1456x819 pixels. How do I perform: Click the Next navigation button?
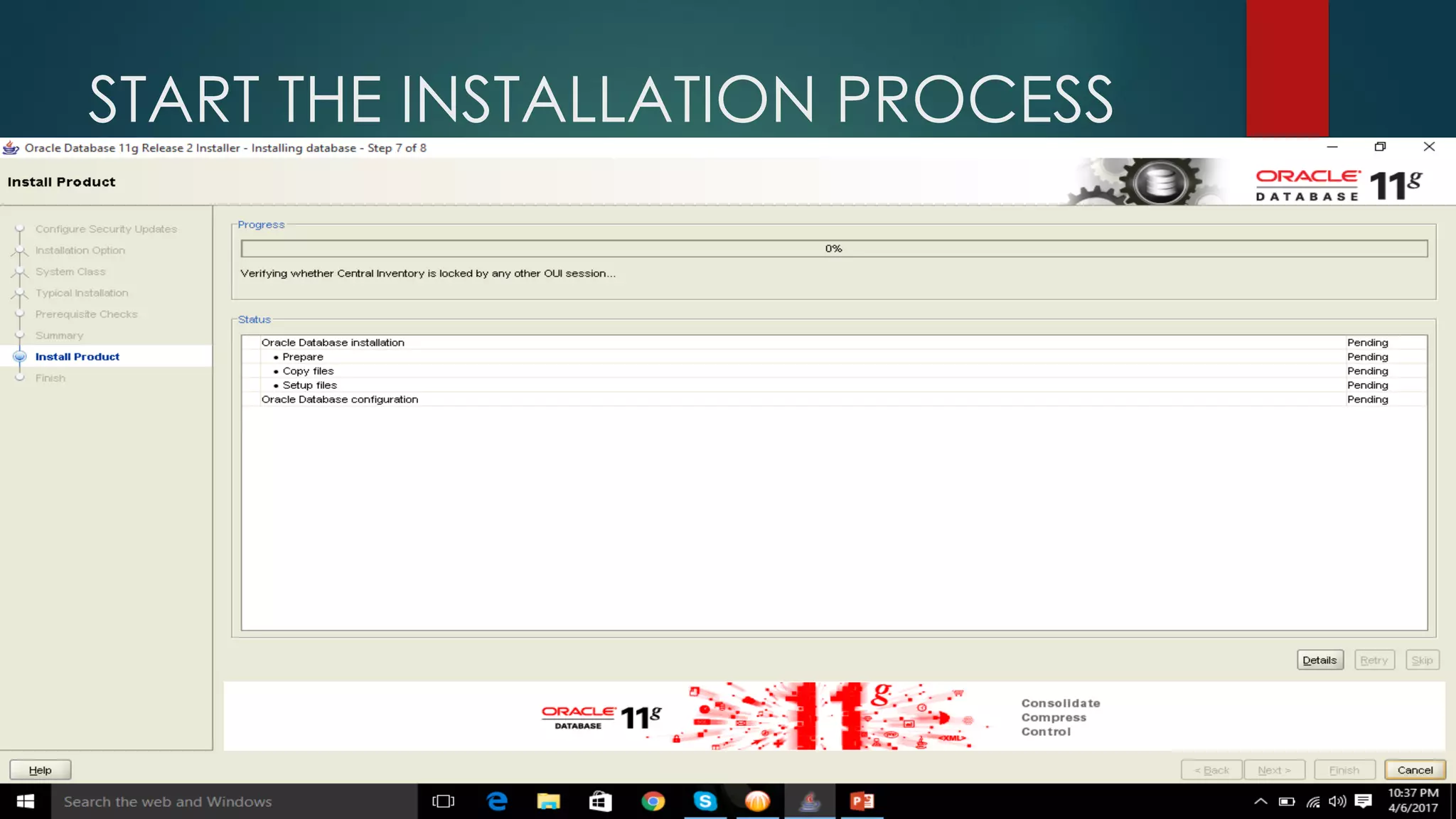pos(1274,770)
